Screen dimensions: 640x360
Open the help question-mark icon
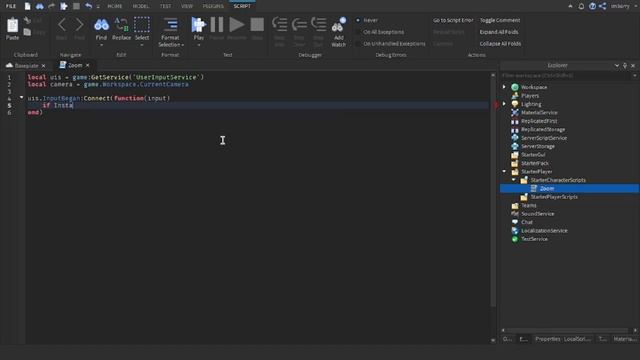point(592,6)
